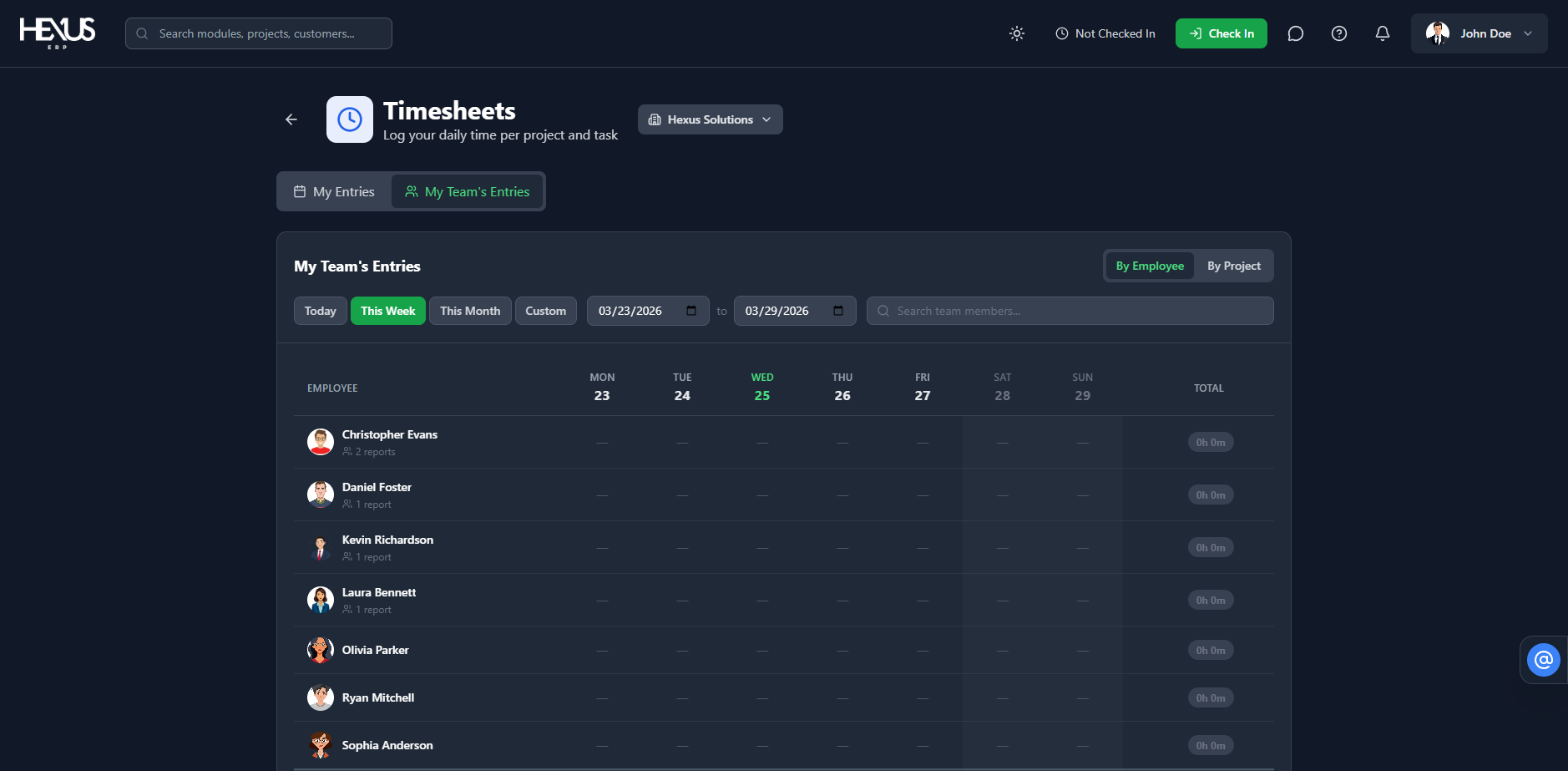Viewport: 1568px width, 771px height.
Task: Open the help question mark icon
Action: click(1339, 33)
